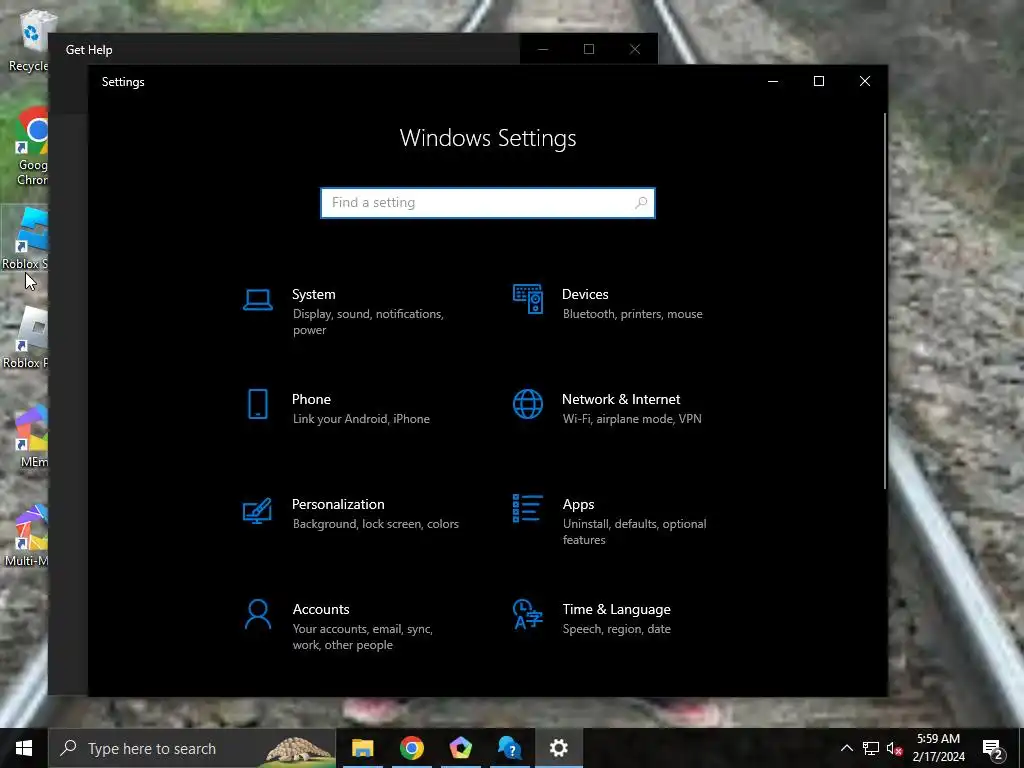The width and height of the screenshot is (1024, 768).
Task: Select the MEmu desktop shortcut
Action: (x=31, y=436)
